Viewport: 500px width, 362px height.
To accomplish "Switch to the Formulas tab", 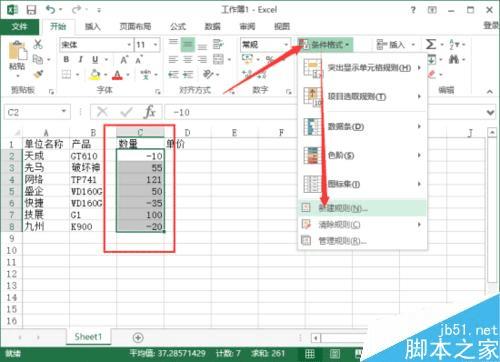I will tap(178, 27).
